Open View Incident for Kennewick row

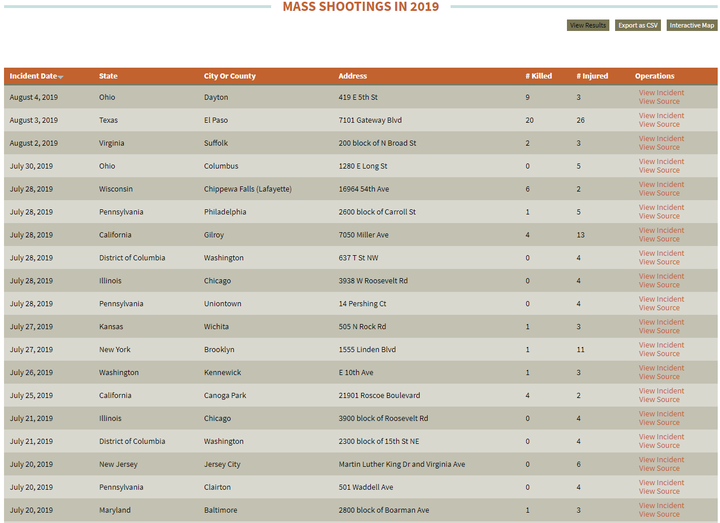[x=661, y=368]
